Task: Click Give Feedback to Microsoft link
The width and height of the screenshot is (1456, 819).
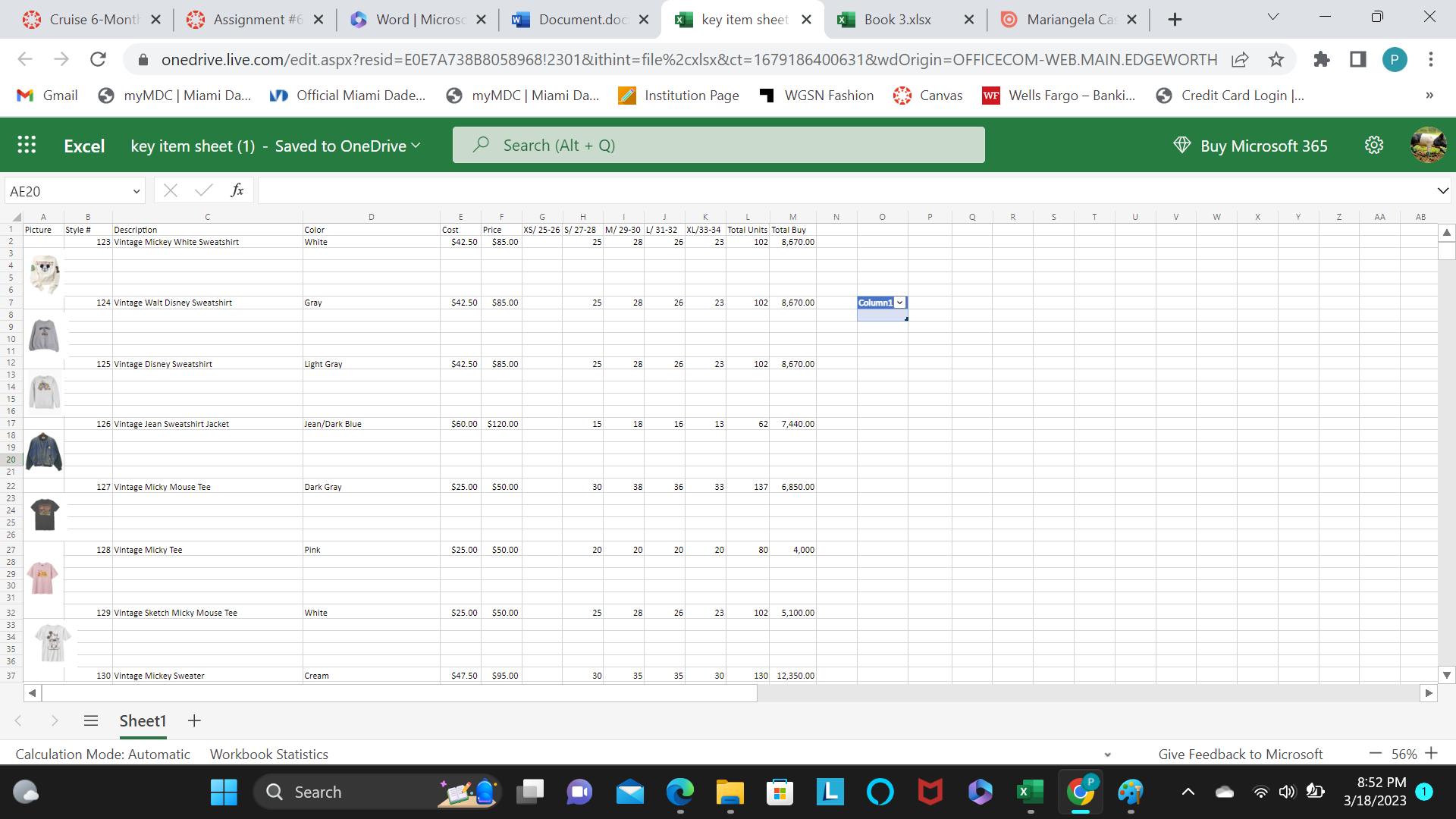Action: [1240, 754]
